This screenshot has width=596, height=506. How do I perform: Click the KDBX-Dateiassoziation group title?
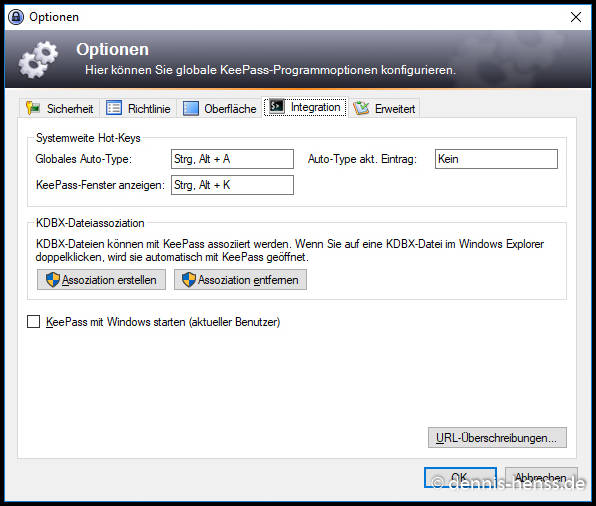(90, 223)
